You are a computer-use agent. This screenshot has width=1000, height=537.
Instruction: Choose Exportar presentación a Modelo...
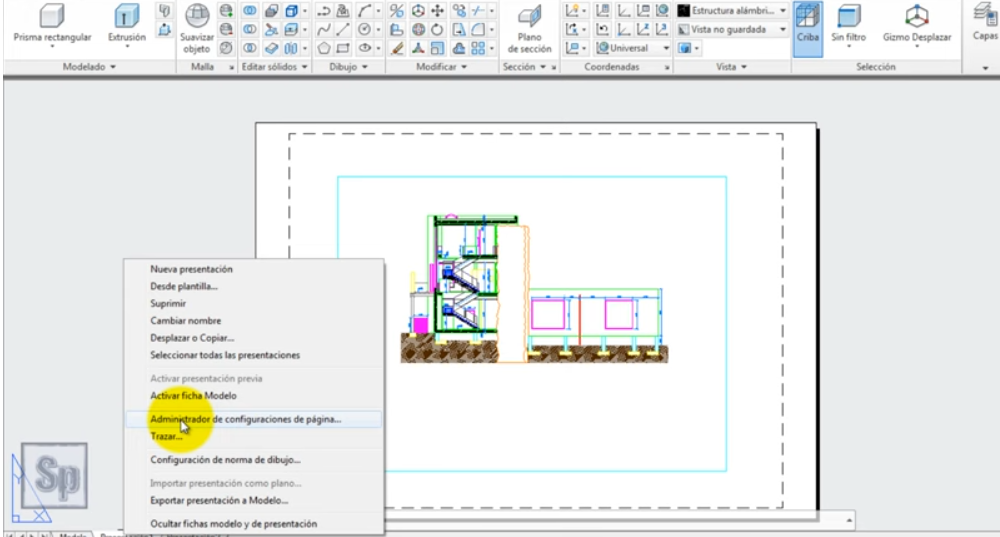pos(219,501)
